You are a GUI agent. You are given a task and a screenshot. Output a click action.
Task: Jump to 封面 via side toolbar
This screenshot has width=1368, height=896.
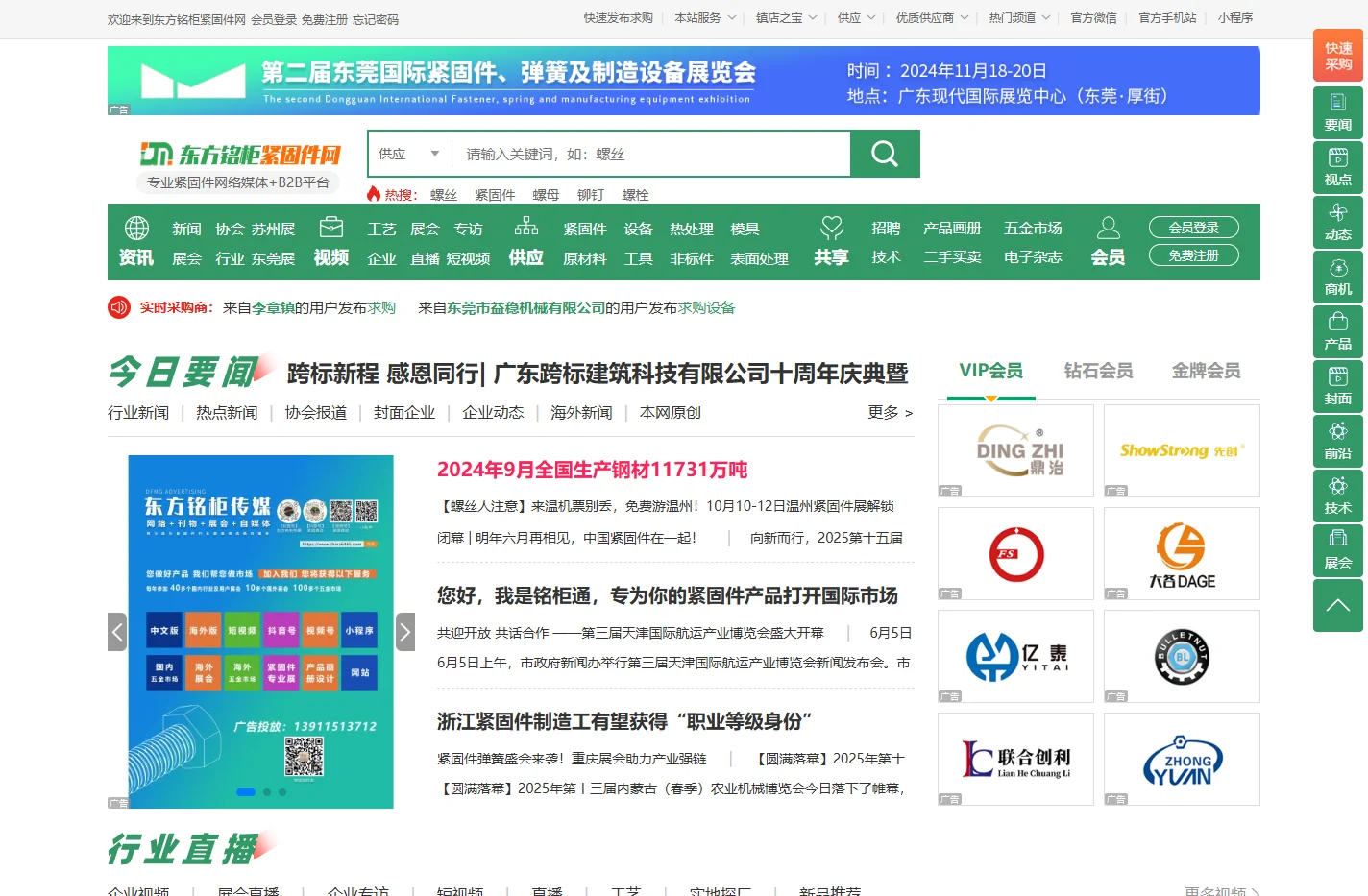[1338, 386]
